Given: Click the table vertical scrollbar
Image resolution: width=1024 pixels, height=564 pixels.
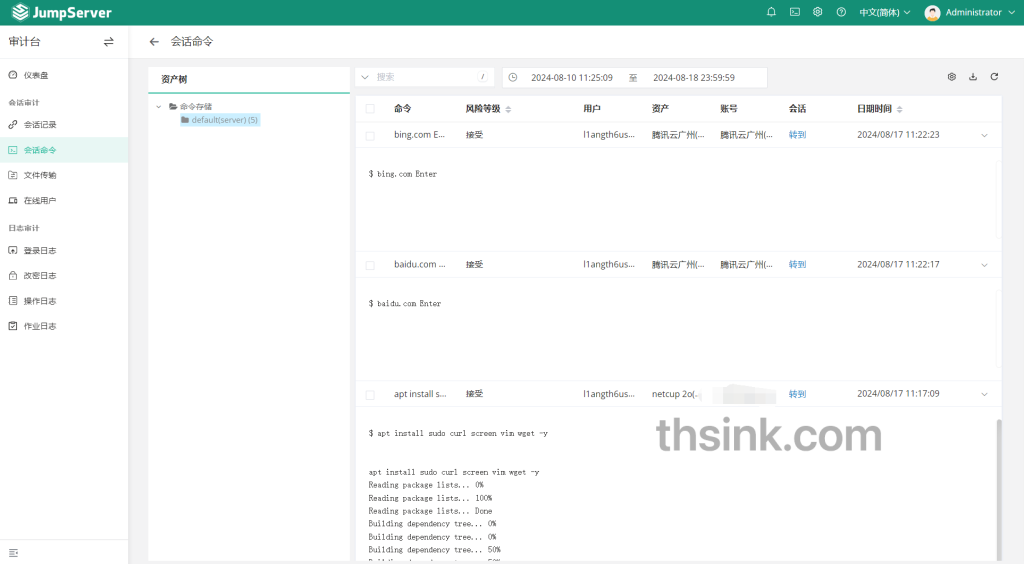Looking at the screenshot, I should (x=999, y=490).
